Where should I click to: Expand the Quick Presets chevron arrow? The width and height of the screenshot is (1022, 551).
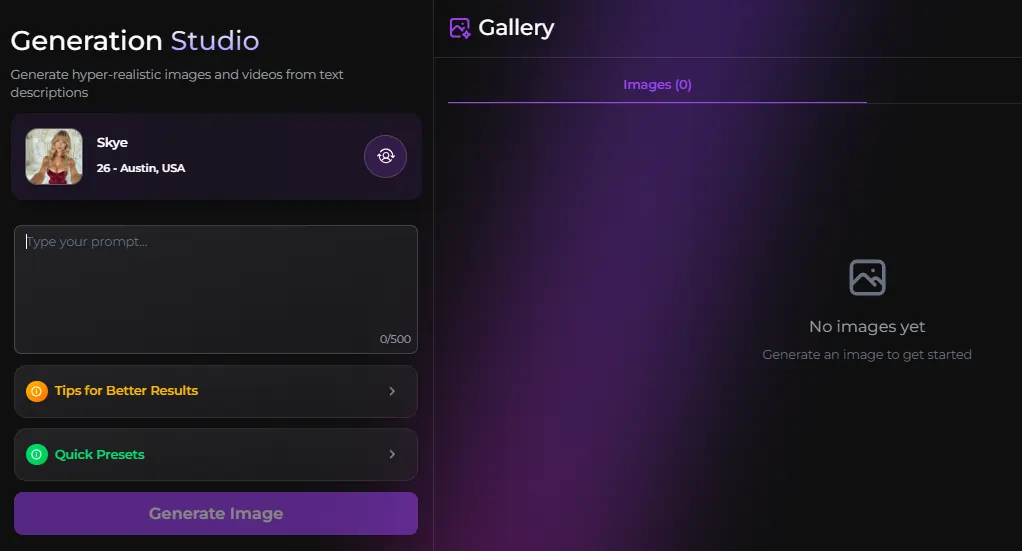[392, 454]
